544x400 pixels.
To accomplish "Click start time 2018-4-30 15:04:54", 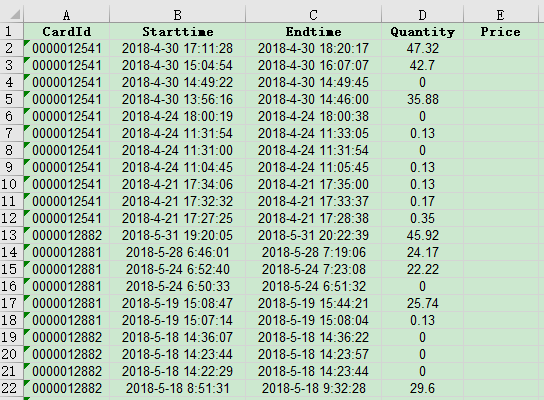I will tap(177, 65).
